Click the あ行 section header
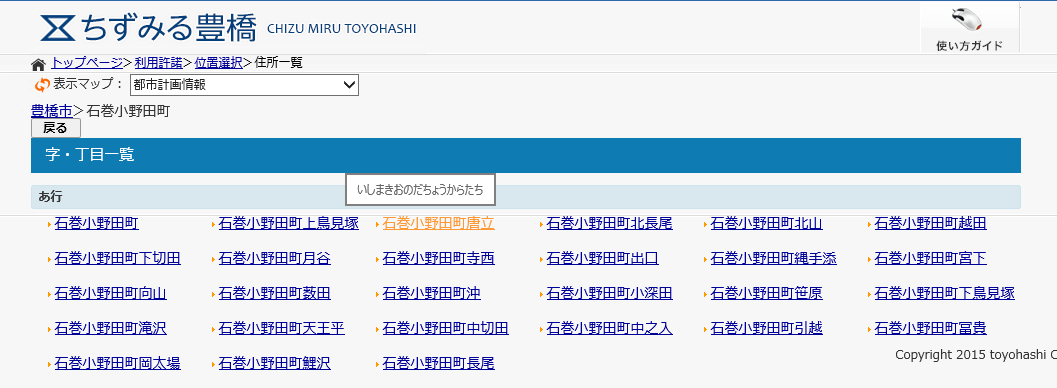This screenshot has height=388, width=1057. 526,197
